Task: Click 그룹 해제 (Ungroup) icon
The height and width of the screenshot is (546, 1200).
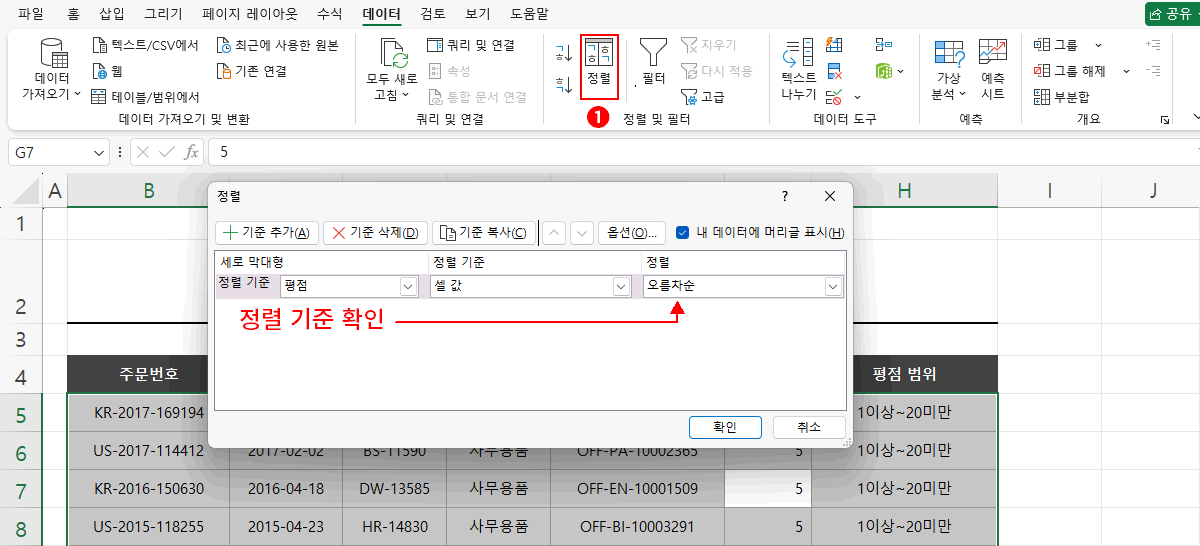Action: pos(1042,71)
